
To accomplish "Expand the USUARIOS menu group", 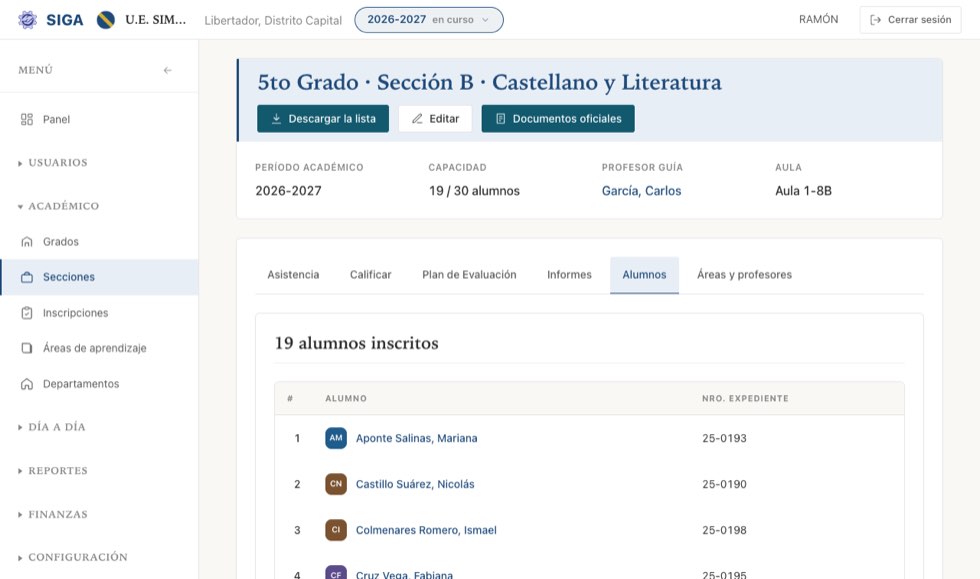I will (x=53, y=163).
